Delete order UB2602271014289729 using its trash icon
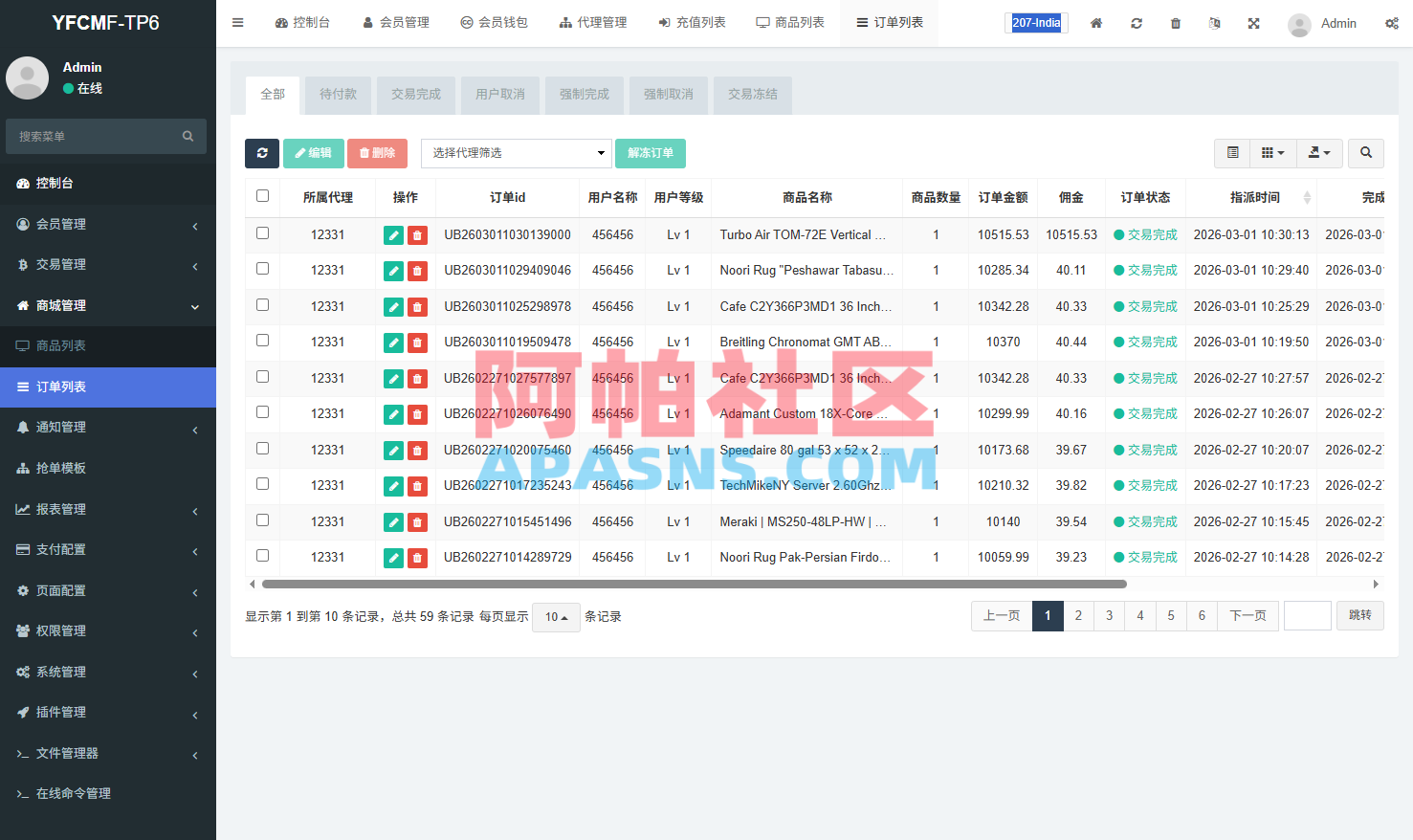1413x840 pixels. pyautogui.click(x=417, y=558)
